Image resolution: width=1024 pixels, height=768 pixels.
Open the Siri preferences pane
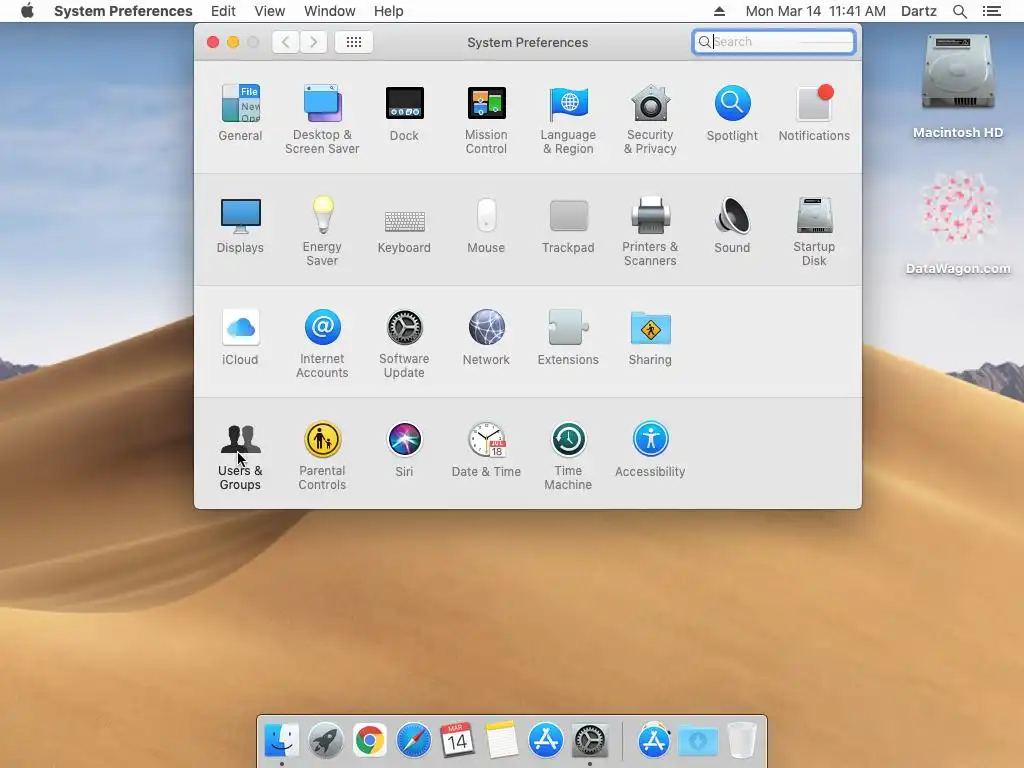pos(404,449)
